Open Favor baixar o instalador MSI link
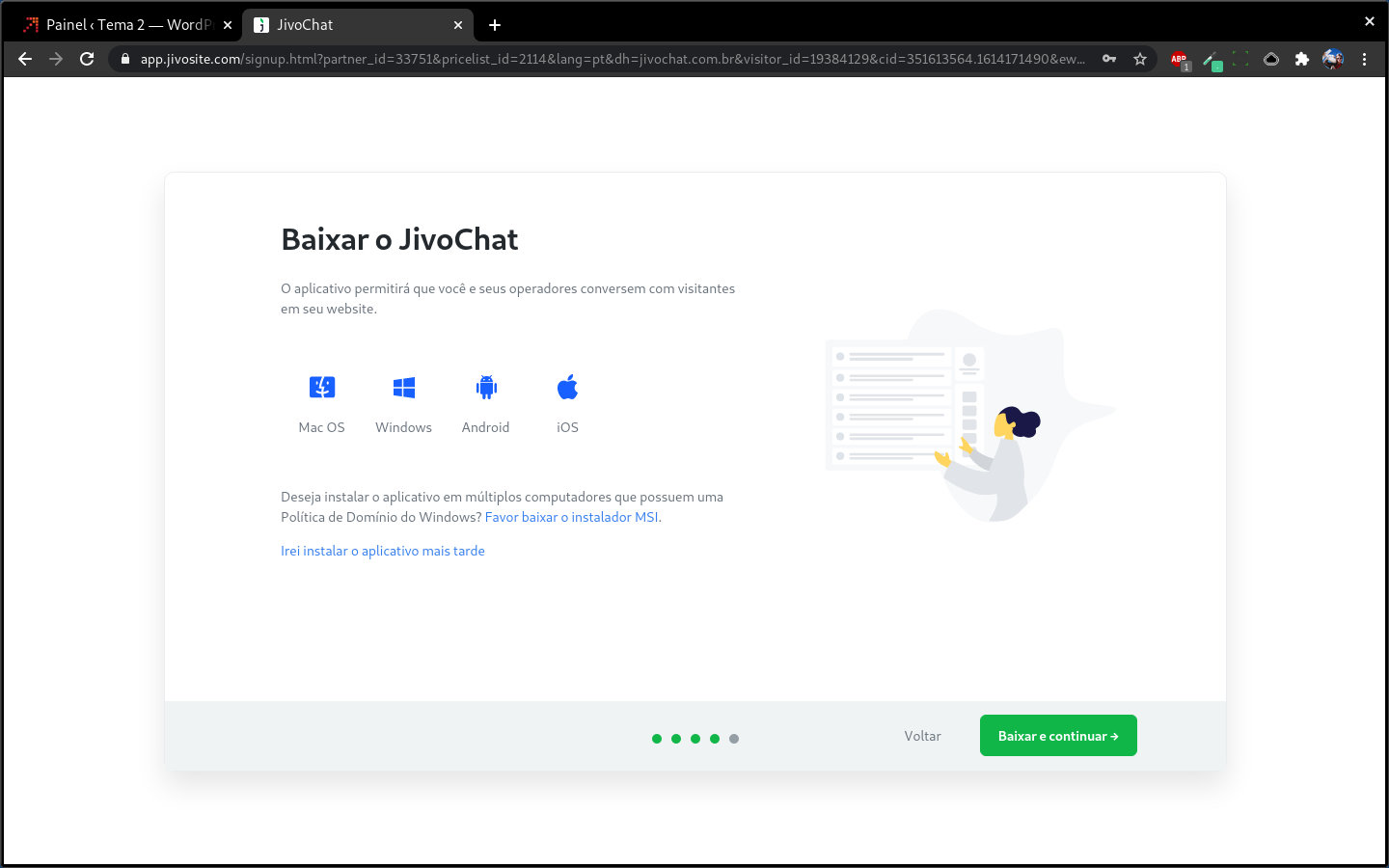 (572, 517)
